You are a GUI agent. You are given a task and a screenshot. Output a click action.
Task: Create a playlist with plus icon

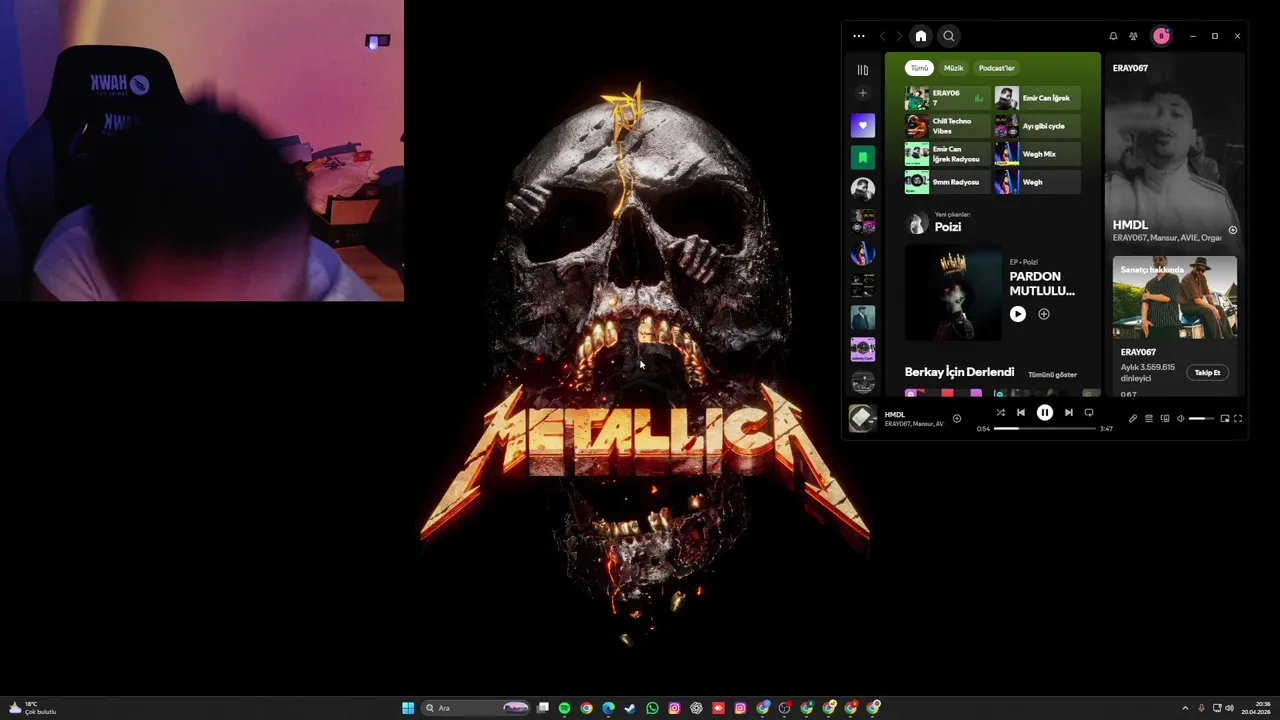point(863,94)
